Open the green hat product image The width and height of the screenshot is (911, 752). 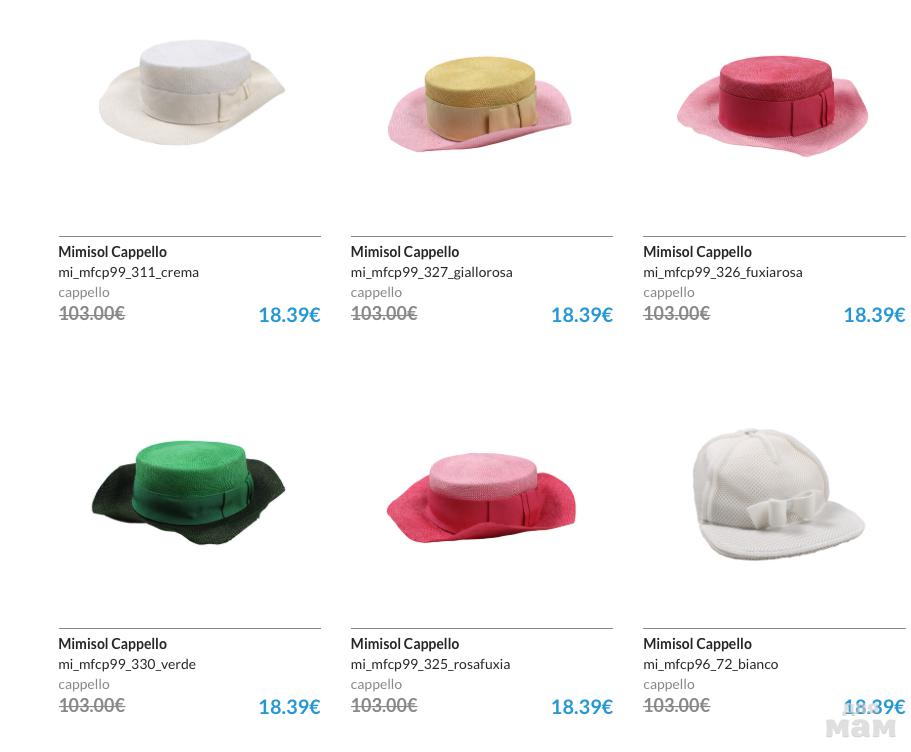point(188,493)
